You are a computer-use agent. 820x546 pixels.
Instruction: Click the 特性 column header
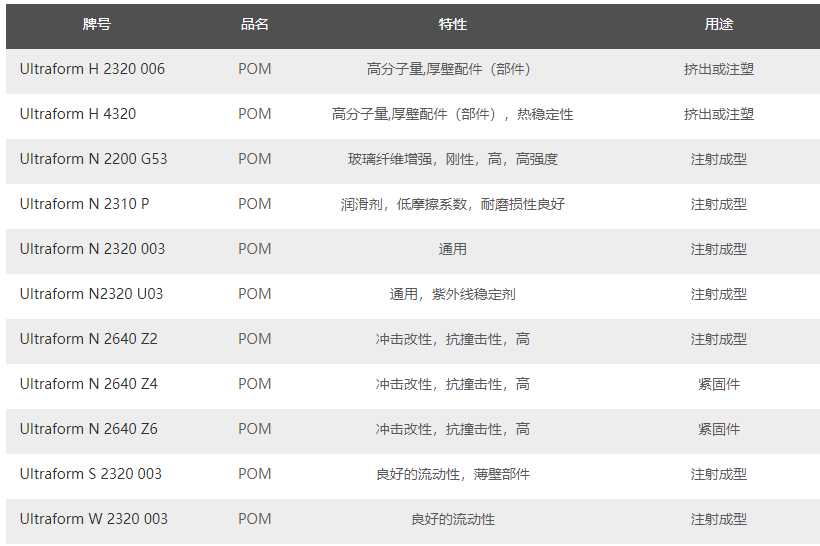click(x=453, y=25)
